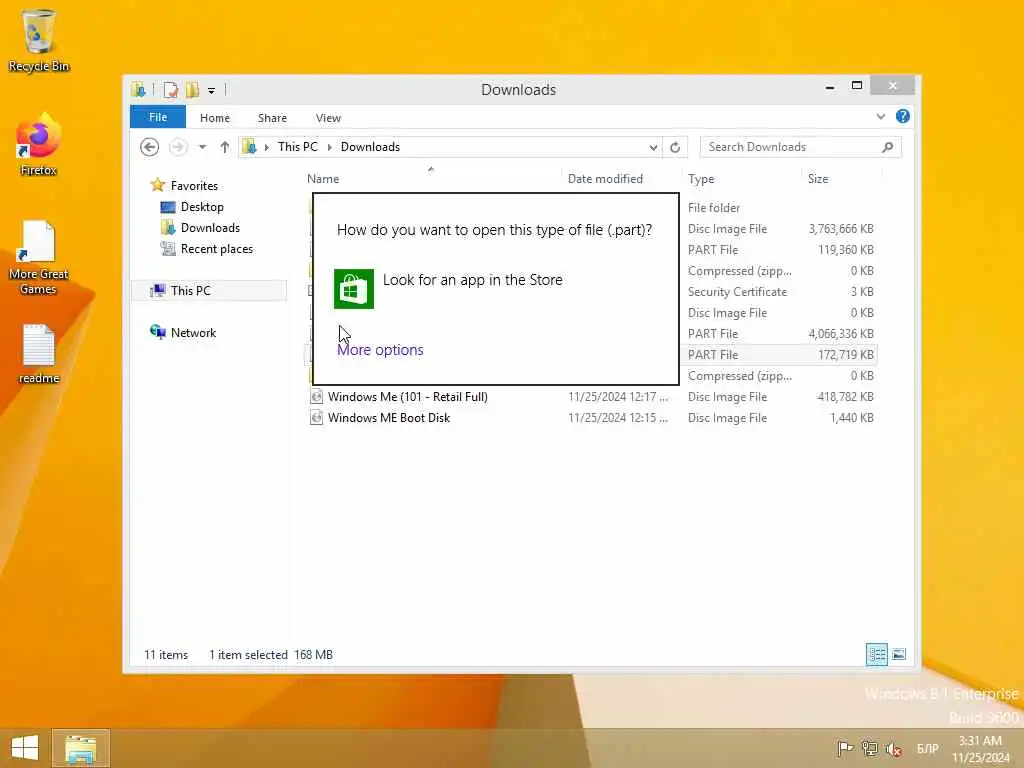Click the address bar folder icon
Image resolution: width=1024 pixels, height=768 pixels.
(249, 147)
